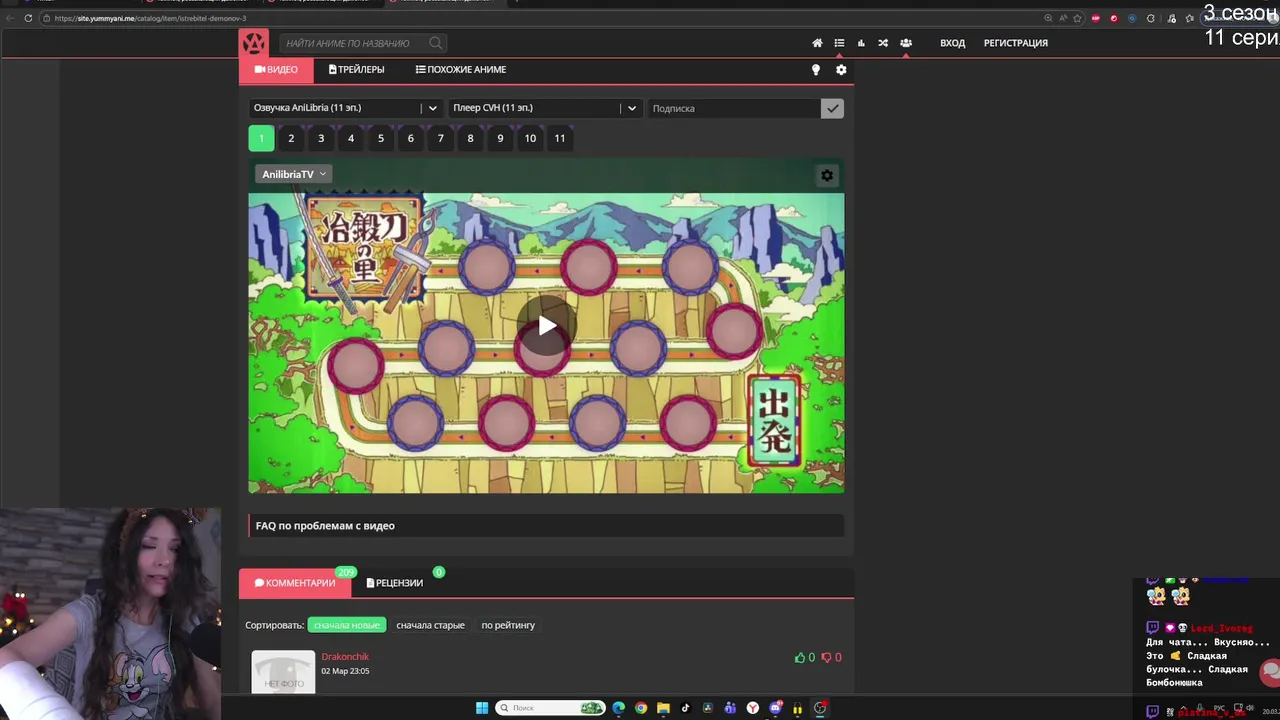Viewport: 1280px width, 720px height.
Task: Switch to the Похожие аниме tab
Action: click(461, 70)
